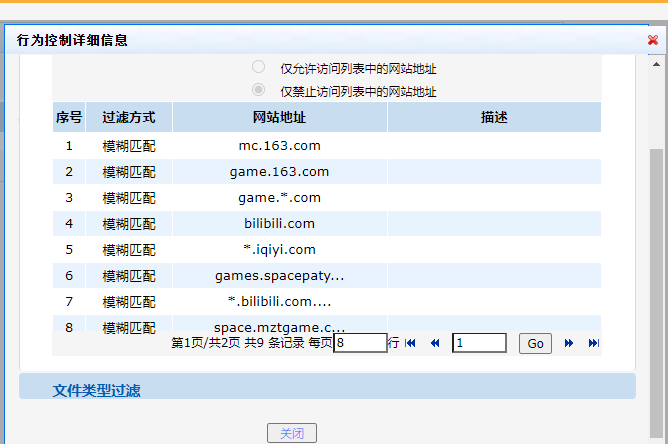Click the 过滤方式 column header
This screenshot has width=668, height=444.
tap(129, 117)
